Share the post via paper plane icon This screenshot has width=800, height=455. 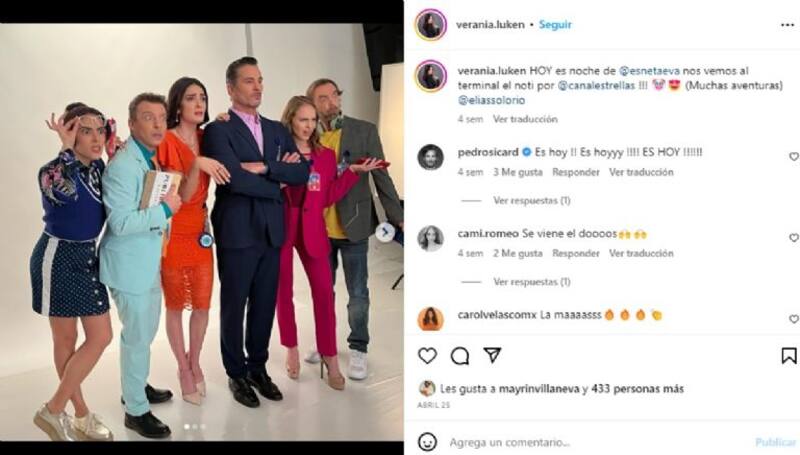(492, 355)
